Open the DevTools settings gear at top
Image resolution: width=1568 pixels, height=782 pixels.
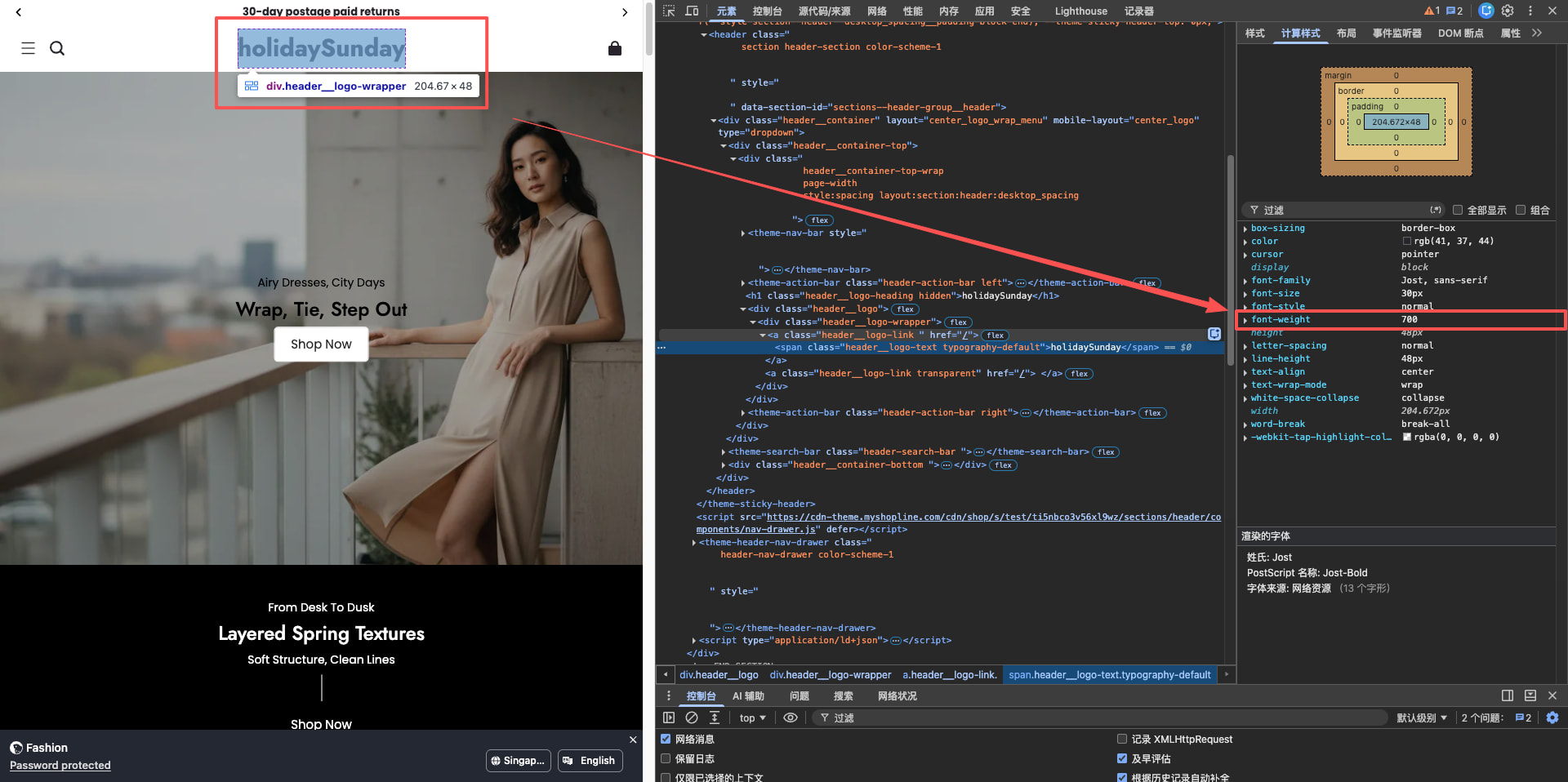[1508, 11]
